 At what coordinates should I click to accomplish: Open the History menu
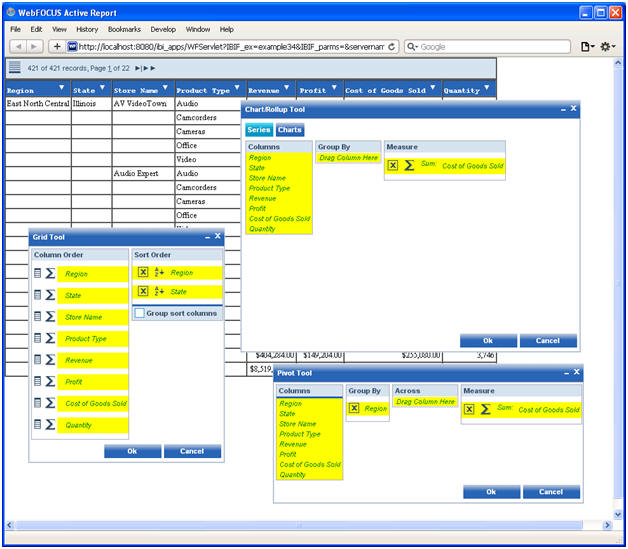click(87, 29)
